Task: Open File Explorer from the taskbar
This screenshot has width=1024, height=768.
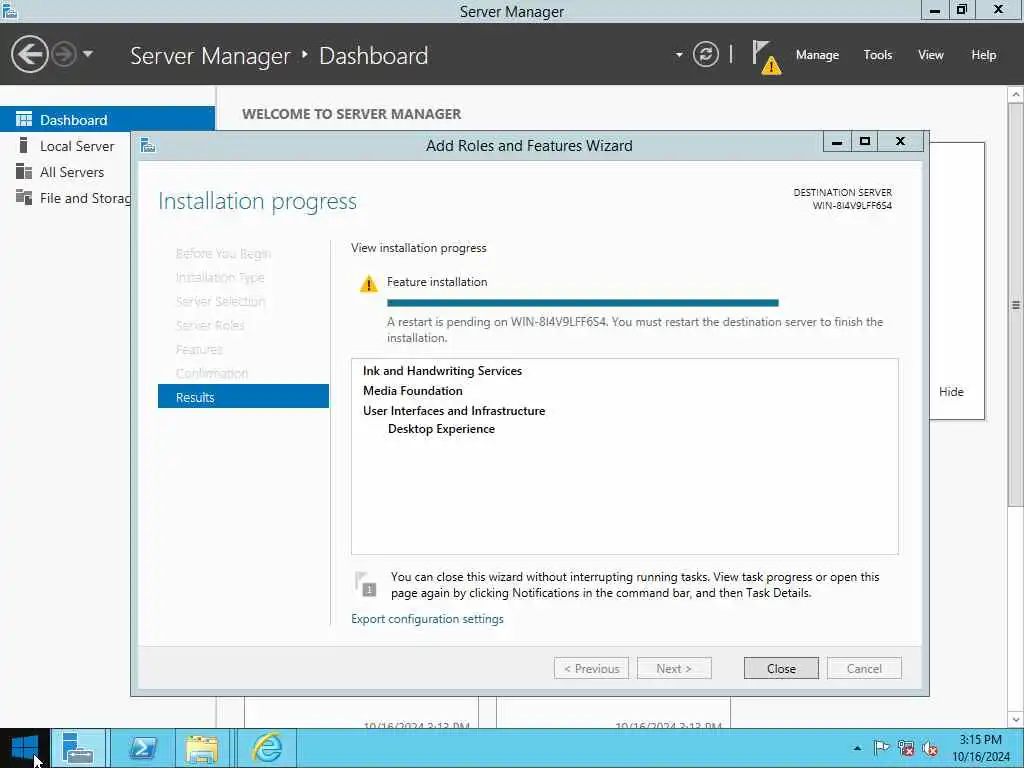Action: 202,748
